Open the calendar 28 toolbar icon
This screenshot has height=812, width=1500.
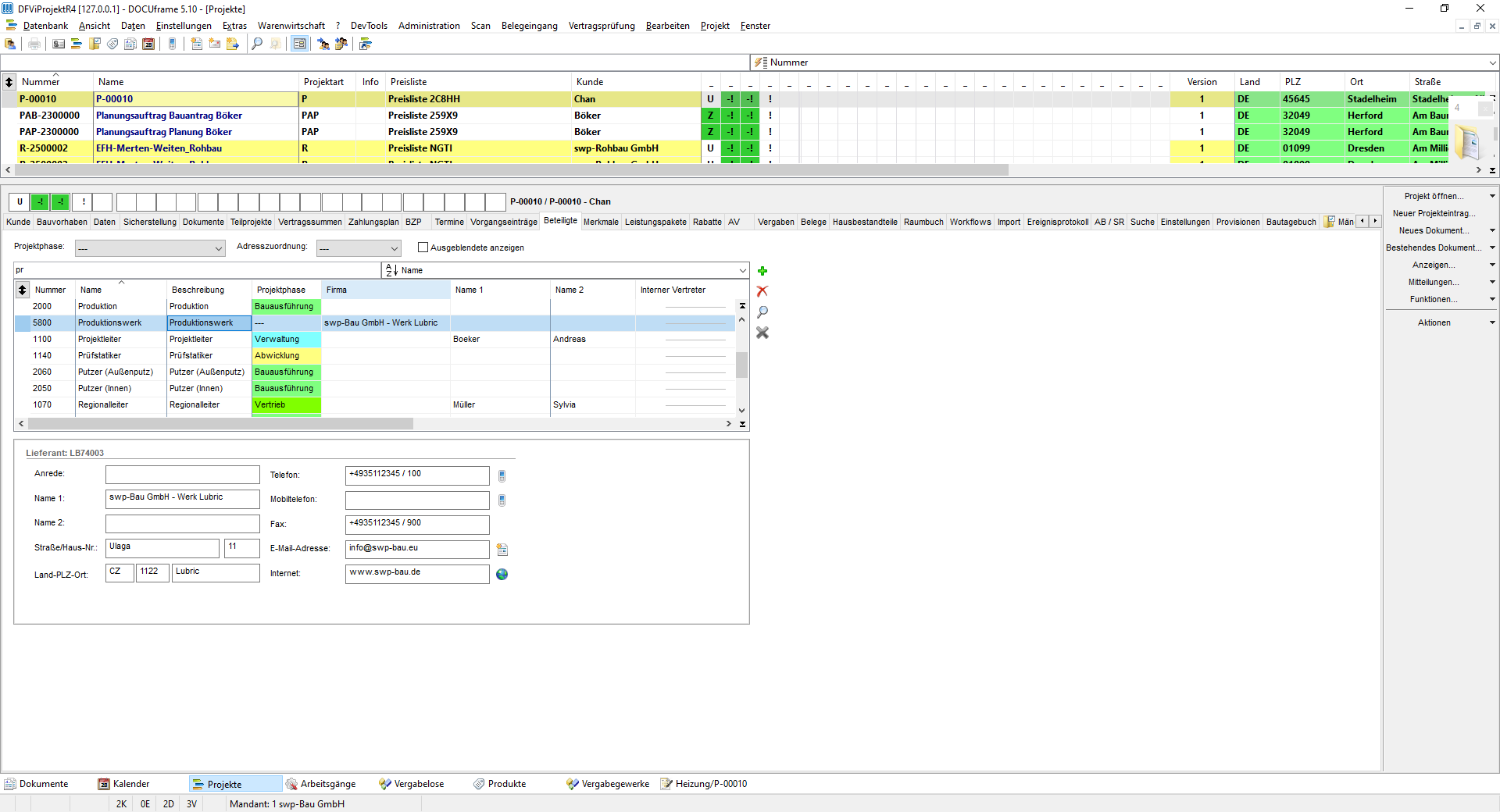[148, 44]
